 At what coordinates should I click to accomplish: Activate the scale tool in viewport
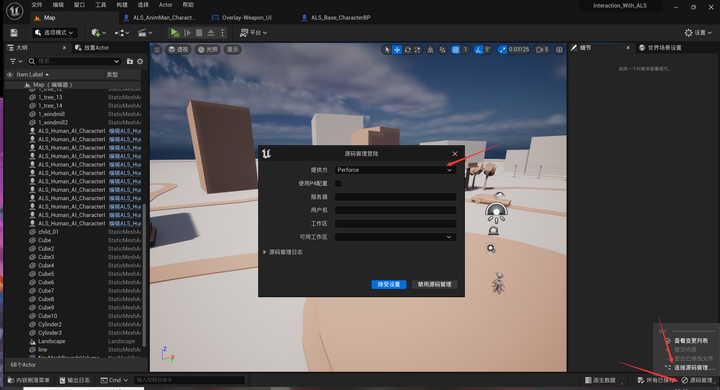417,50
